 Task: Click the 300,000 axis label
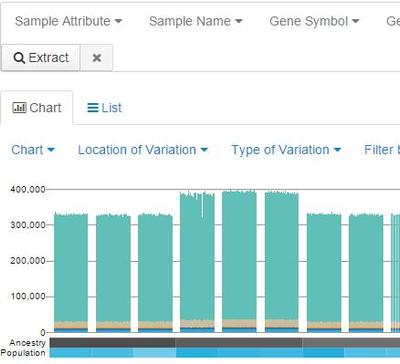point(28,225)
